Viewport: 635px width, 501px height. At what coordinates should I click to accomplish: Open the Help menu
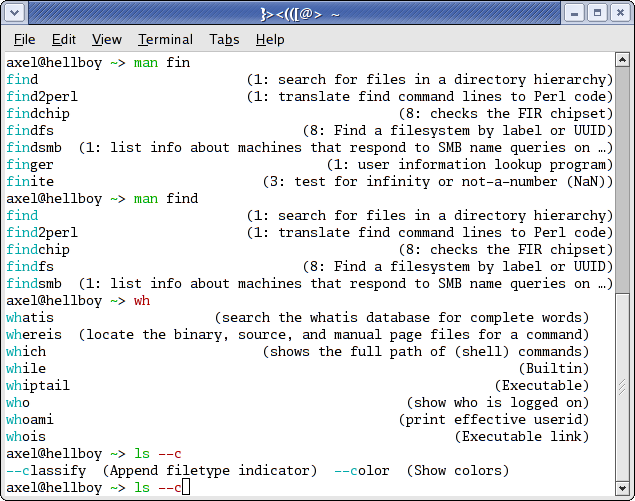270,39
